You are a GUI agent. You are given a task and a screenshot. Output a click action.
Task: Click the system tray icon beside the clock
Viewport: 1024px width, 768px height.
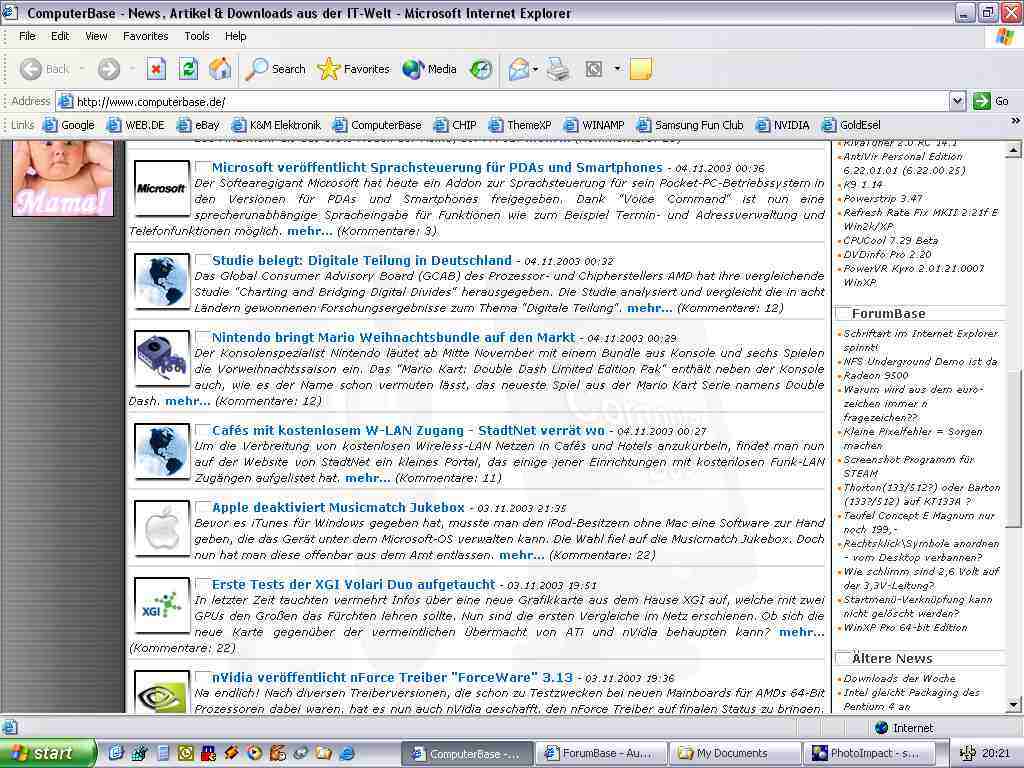click(x=967, y=753)
